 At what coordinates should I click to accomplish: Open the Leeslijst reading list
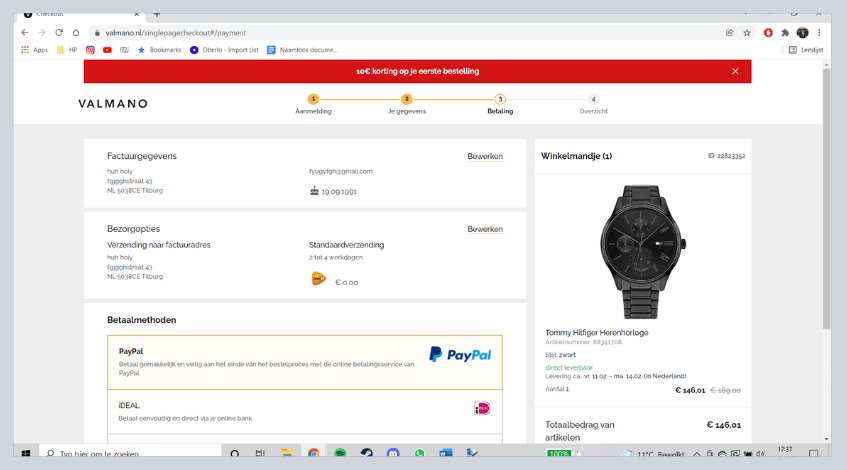click(806, 50)
